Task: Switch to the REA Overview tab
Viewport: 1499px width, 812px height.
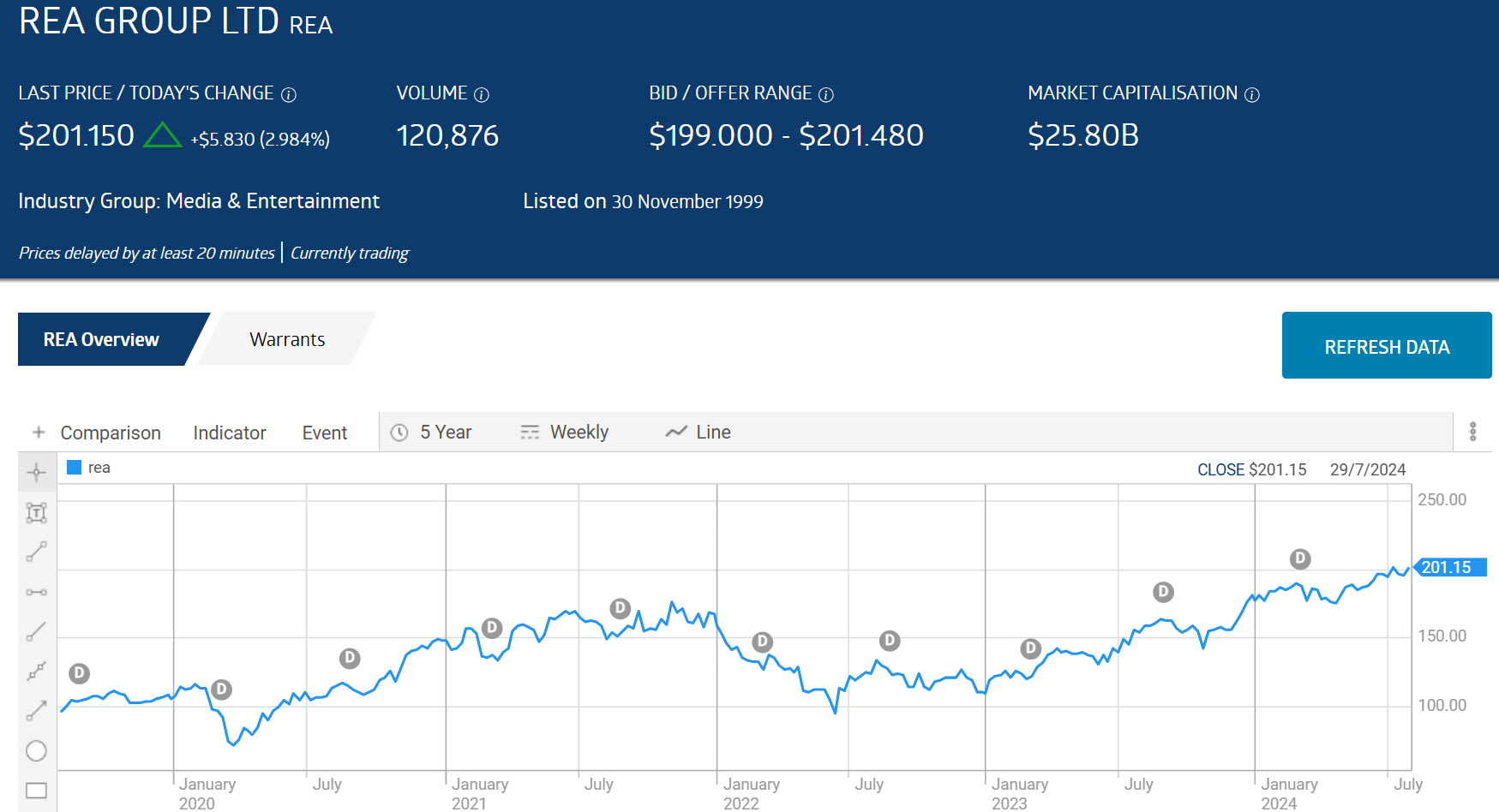Action: 101,339
